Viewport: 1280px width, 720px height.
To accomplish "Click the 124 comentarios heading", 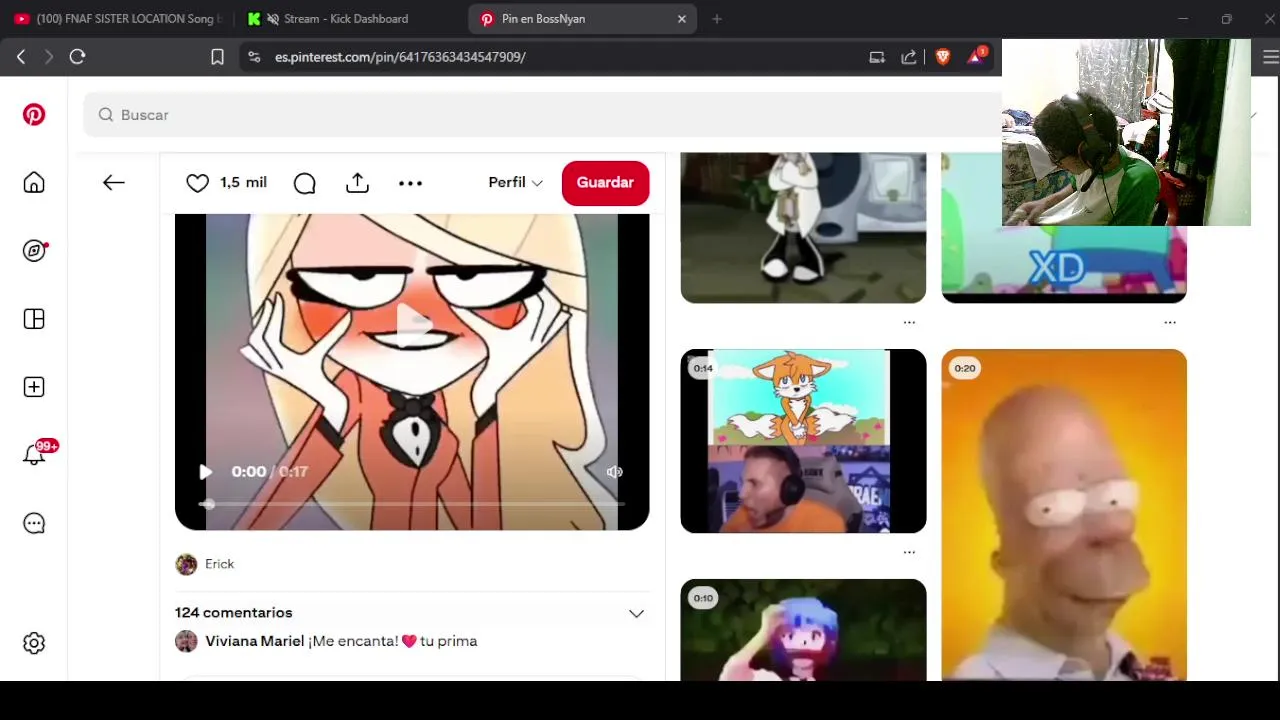I will [x=233, y=612].
